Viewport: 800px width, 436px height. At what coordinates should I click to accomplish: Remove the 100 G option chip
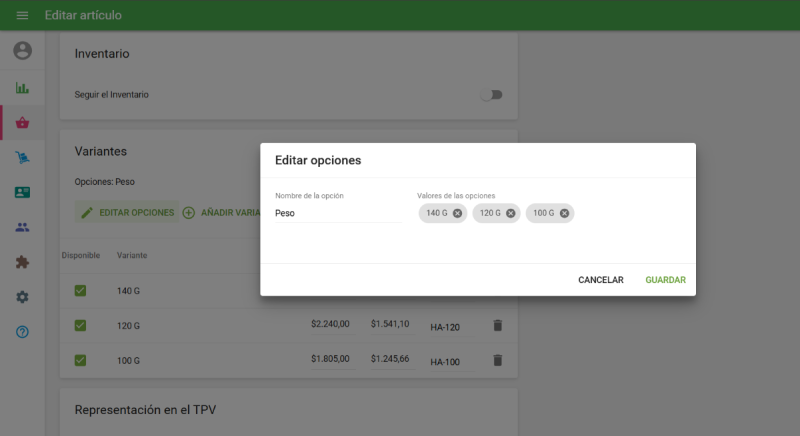(x=565, y=213)
